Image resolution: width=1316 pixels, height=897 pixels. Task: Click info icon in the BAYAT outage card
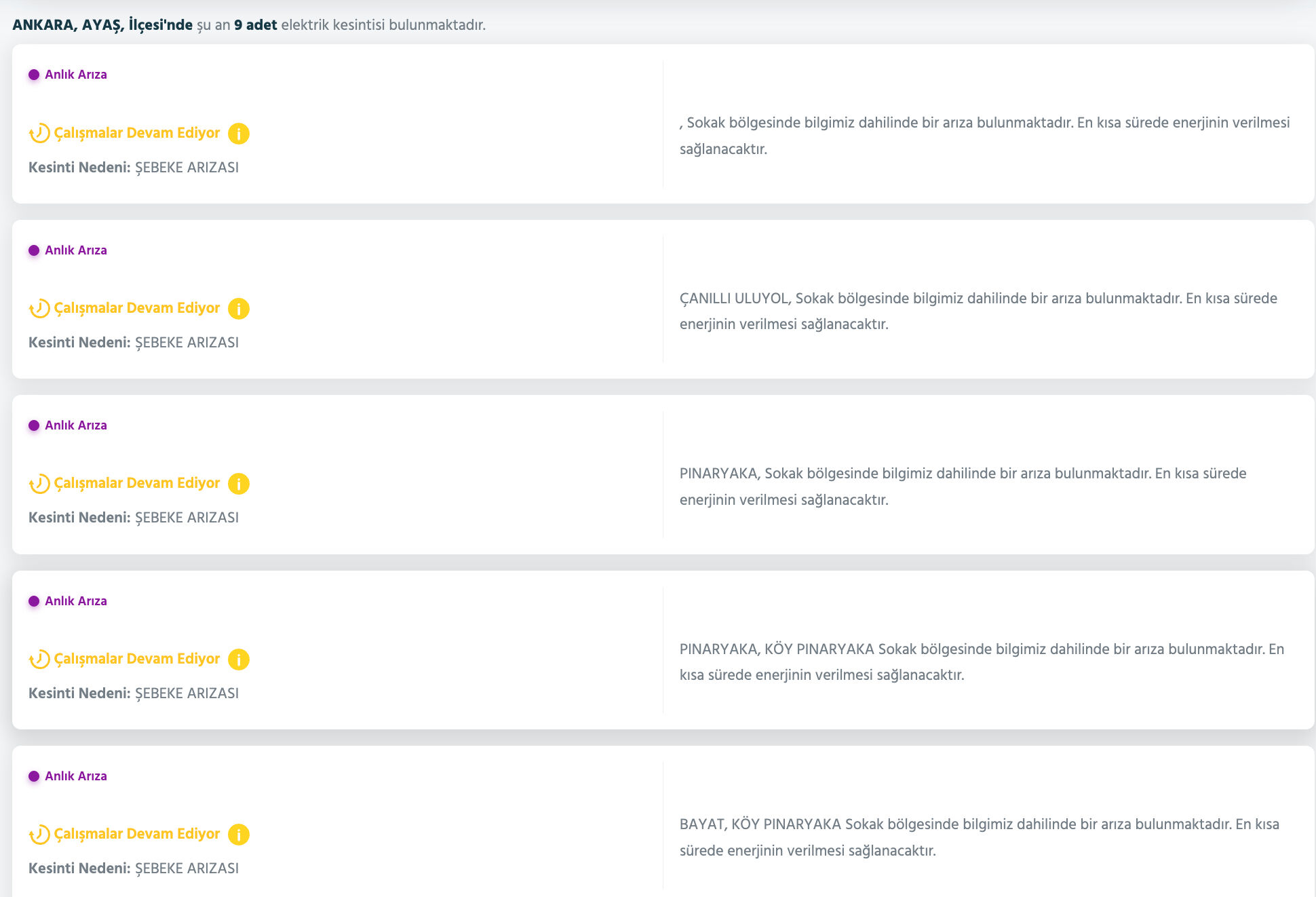click(238, 835)
